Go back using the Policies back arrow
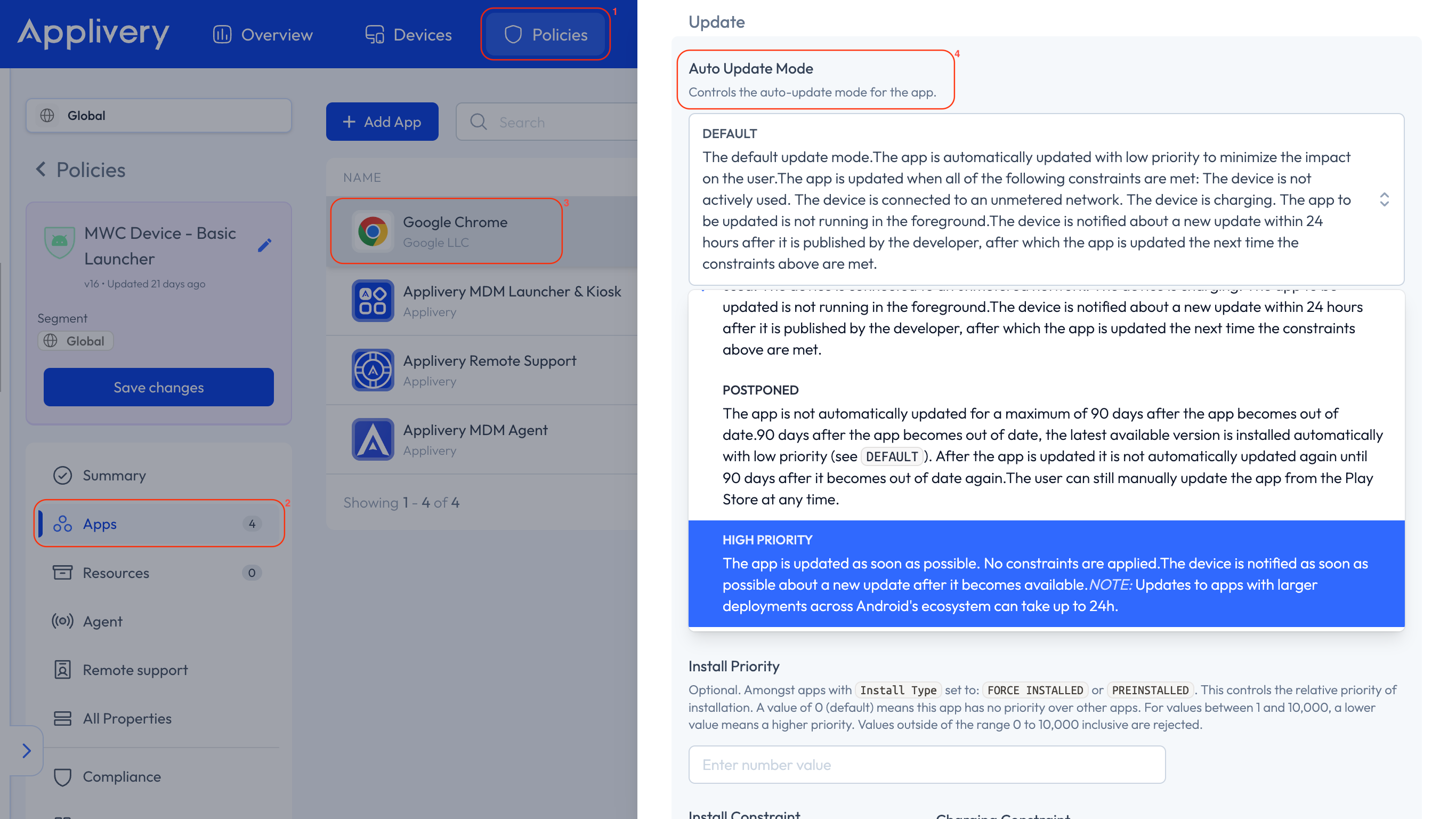 tap(40, 169)
